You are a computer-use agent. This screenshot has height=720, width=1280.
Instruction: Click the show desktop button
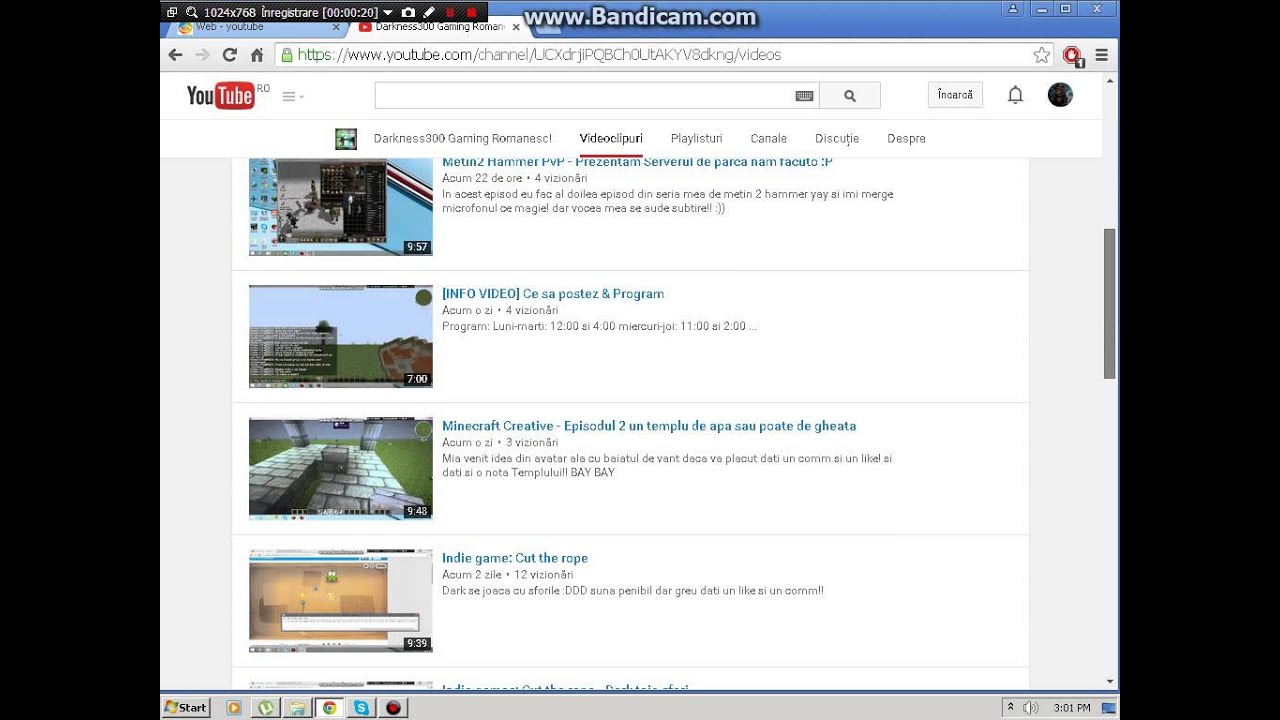1109,707
